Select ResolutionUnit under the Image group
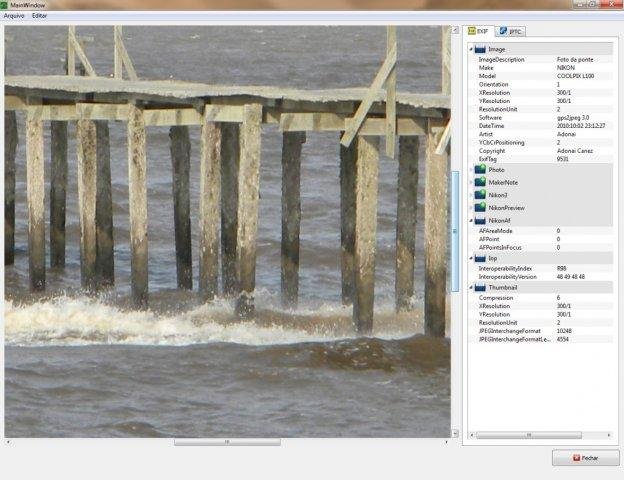Screen dimensions: 624x480 [498, 109]
